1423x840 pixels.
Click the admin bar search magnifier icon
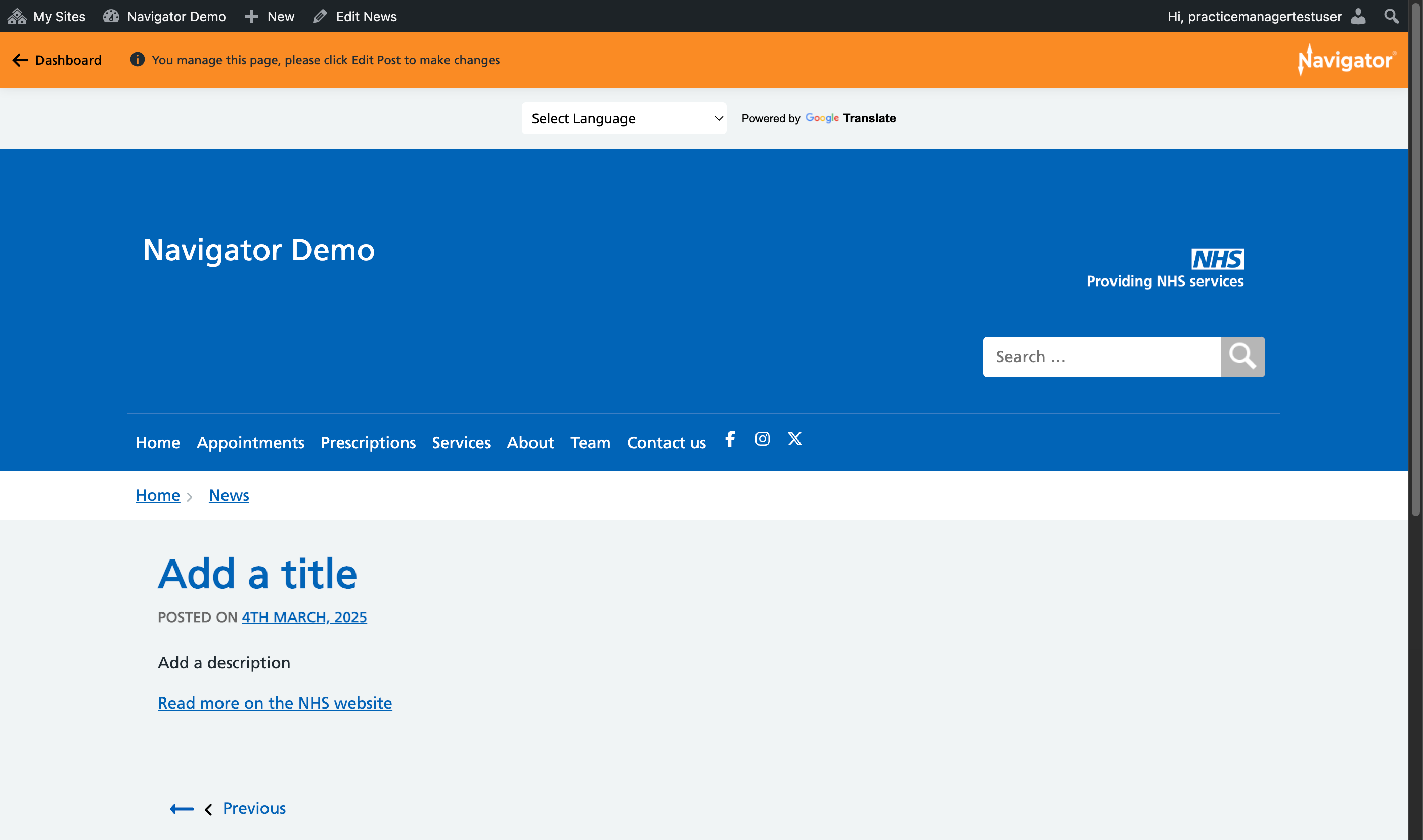click(1391, 16)
